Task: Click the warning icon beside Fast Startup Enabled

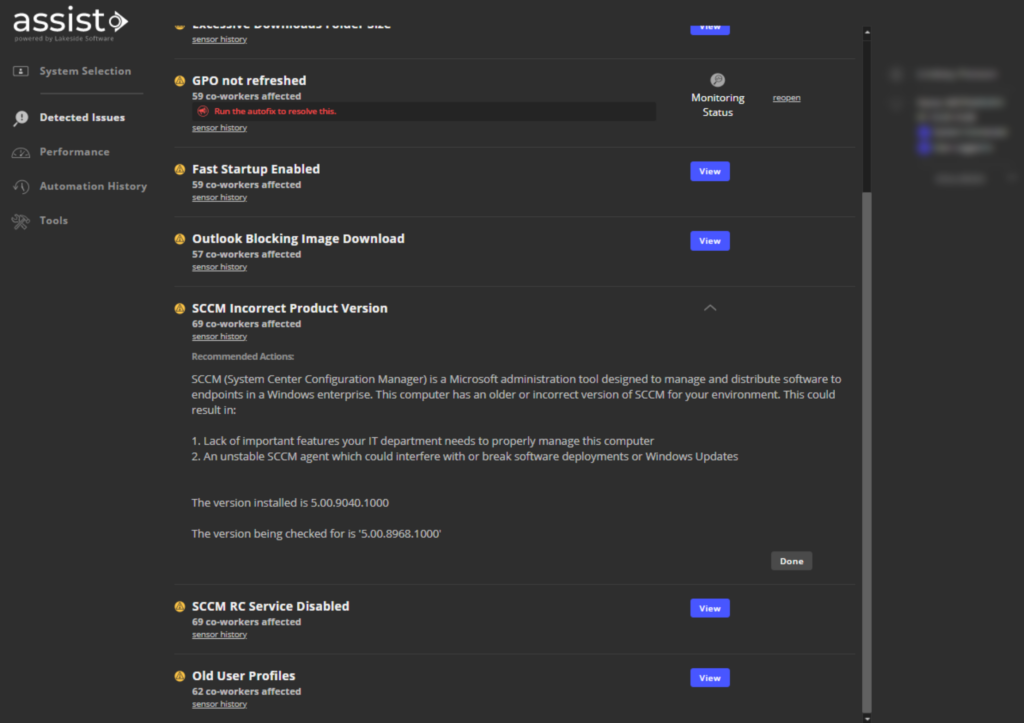Action: [x=180, y=170]
